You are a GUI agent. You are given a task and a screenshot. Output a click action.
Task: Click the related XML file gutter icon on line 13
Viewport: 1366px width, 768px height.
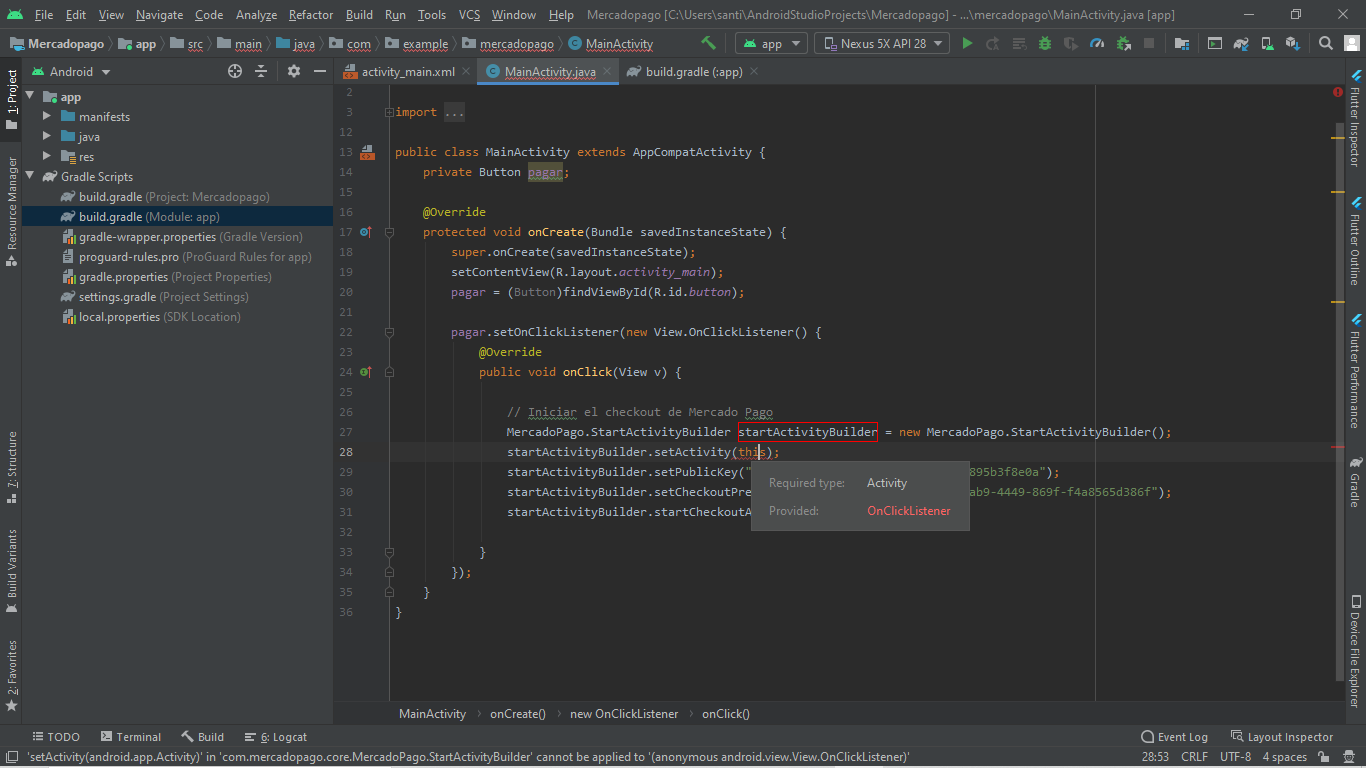[367, 152]
